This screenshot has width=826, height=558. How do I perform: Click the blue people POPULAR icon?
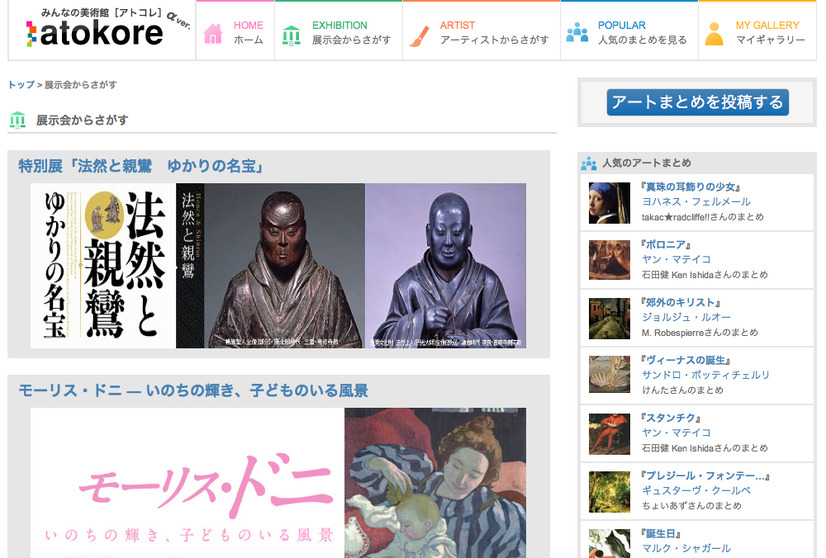577,32
